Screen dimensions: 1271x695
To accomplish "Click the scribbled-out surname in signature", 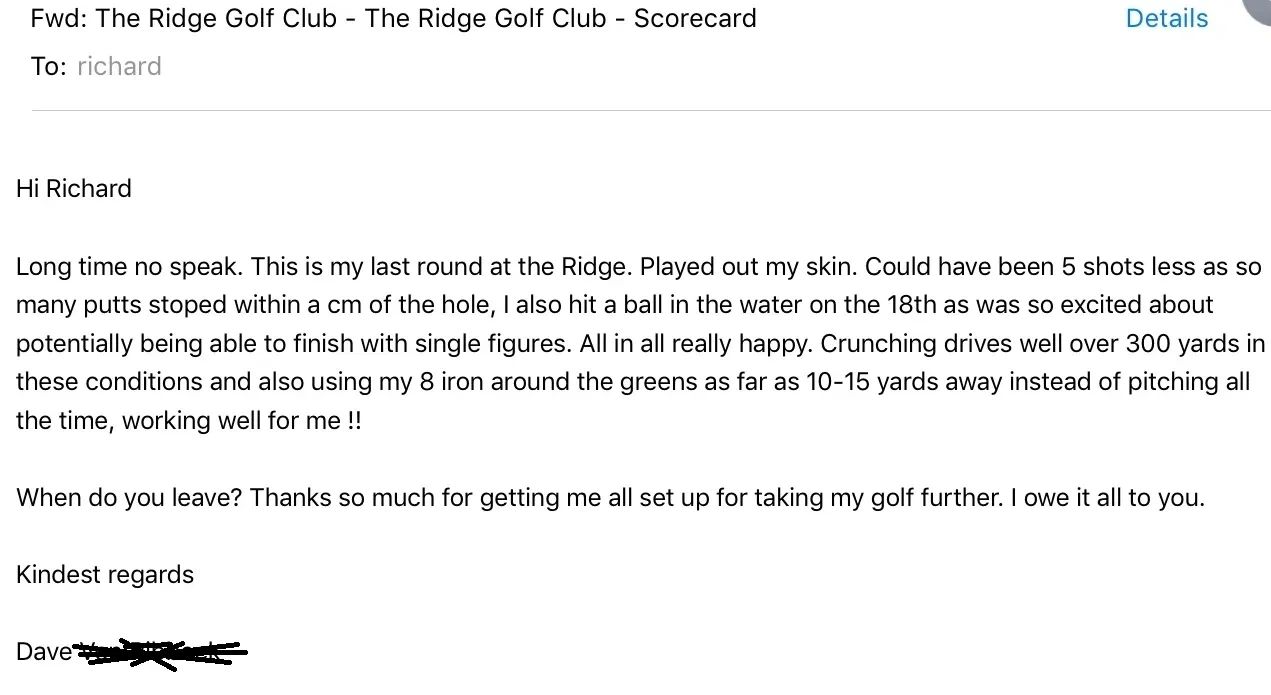I will pos(162,652).
